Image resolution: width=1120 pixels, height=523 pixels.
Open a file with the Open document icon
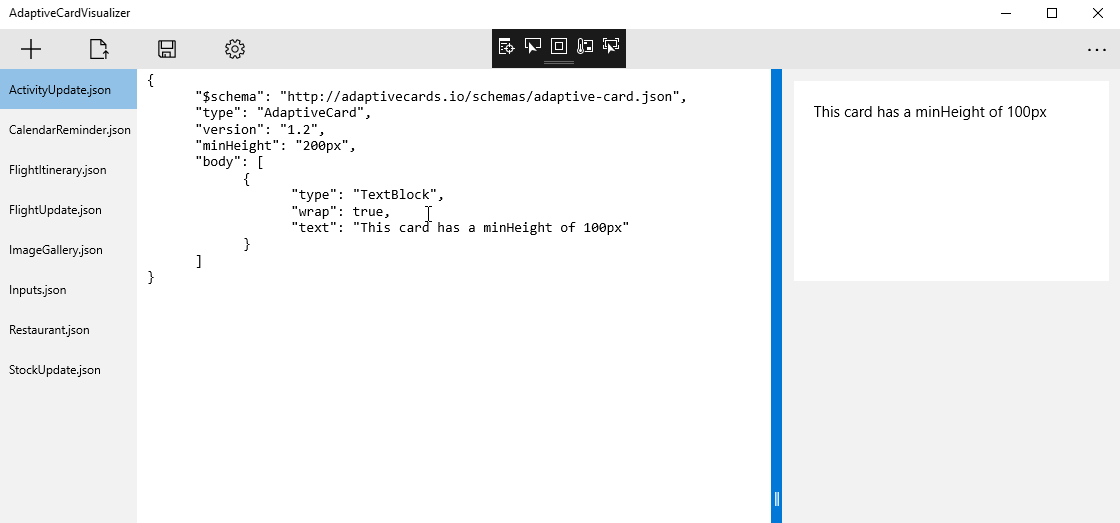pos(99,49)
